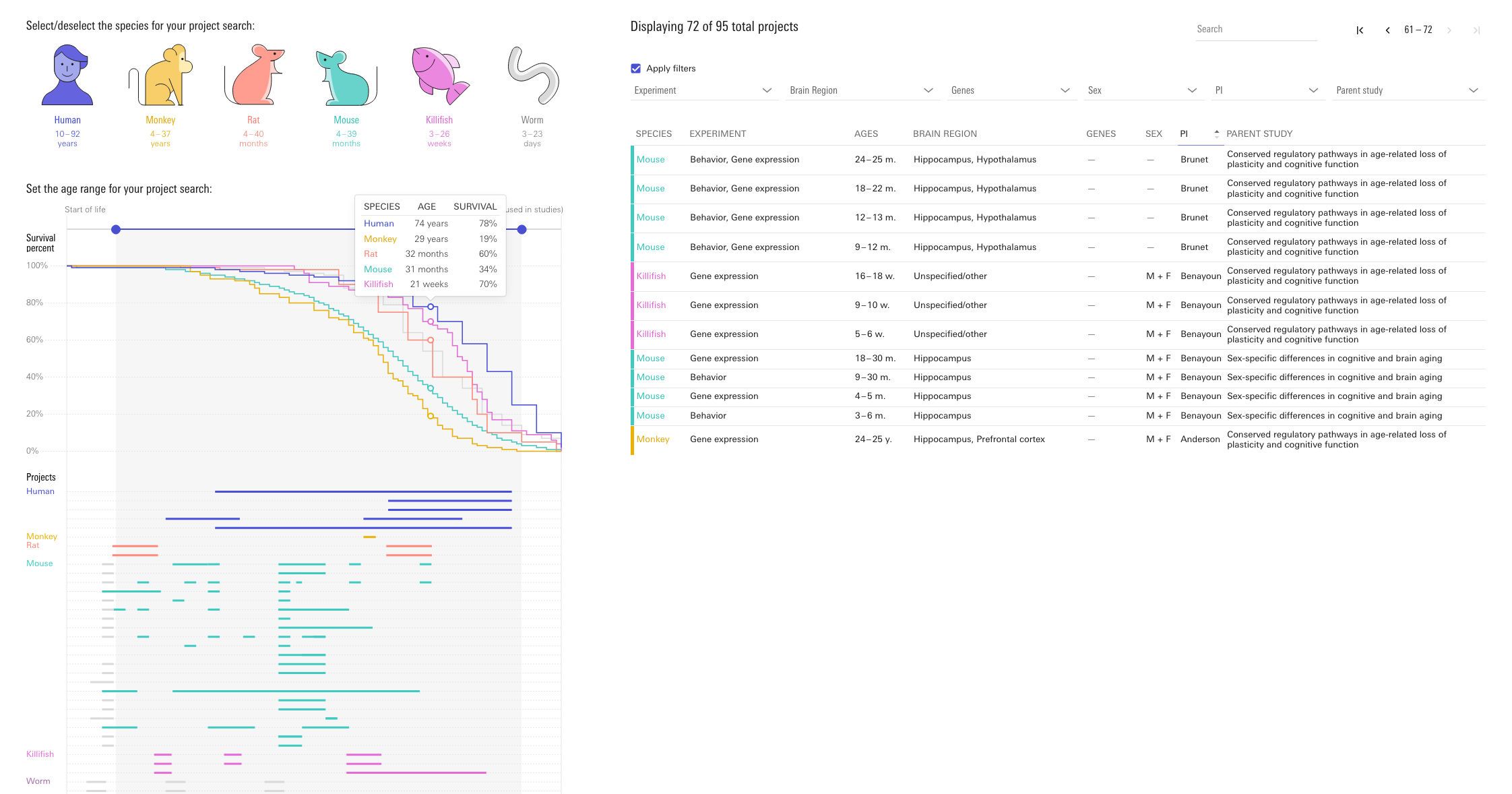
Task: Click the Worm label in Projects list
Action: (x=38, y=781)
